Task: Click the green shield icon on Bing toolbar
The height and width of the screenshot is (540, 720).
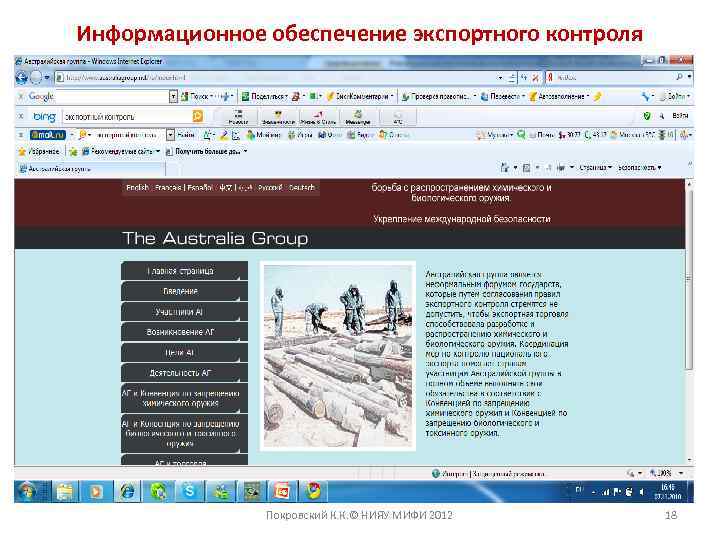Action: point(647,116)
